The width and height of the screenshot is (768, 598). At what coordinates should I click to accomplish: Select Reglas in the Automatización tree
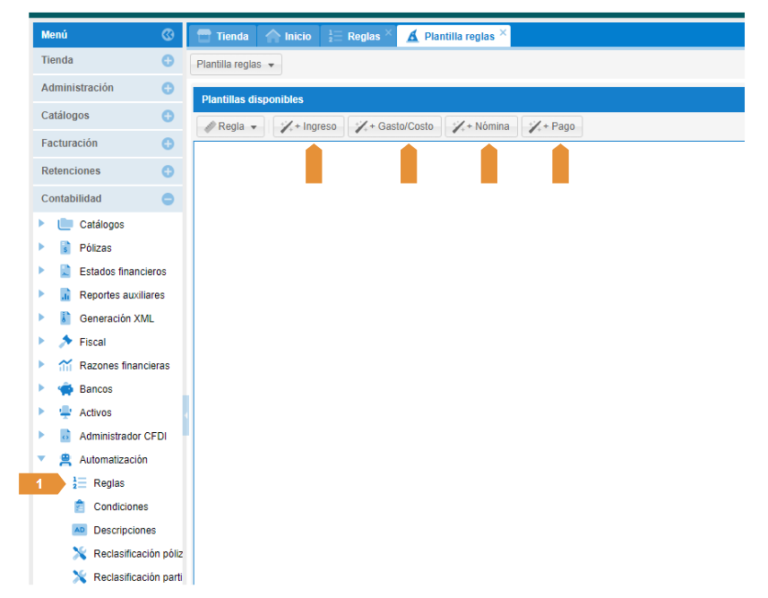click(109, 484)
